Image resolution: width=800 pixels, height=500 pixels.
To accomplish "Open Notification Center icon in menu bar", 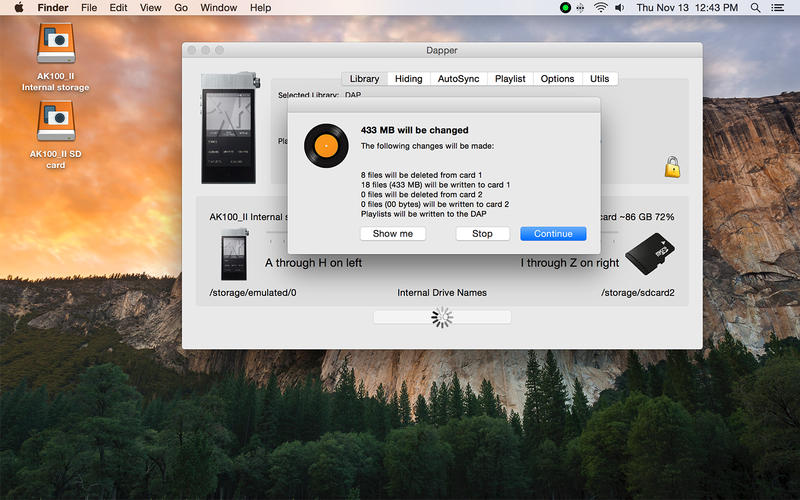I will coord(778,8).
